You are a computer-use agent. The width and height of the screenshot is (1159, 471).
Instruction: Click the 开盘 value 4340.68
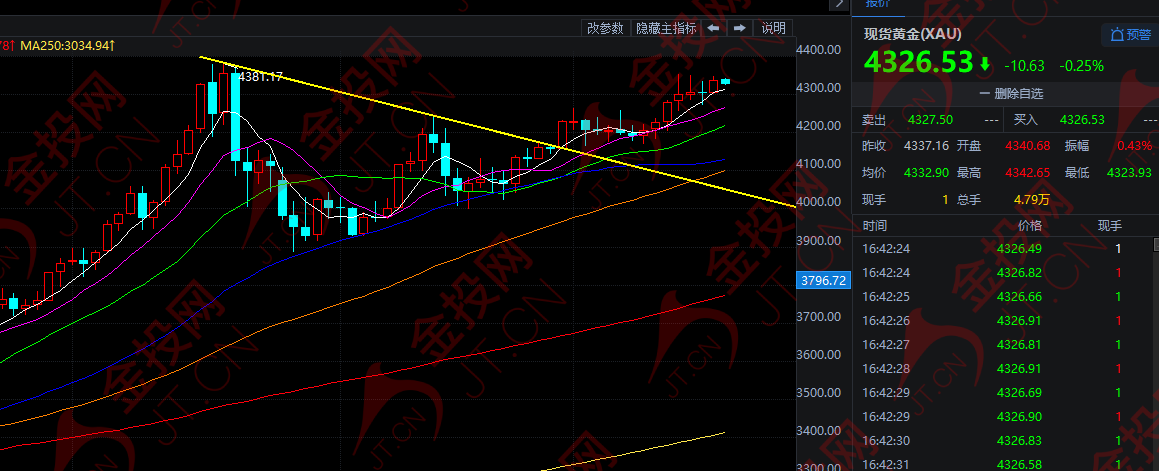pos(1027,146)
